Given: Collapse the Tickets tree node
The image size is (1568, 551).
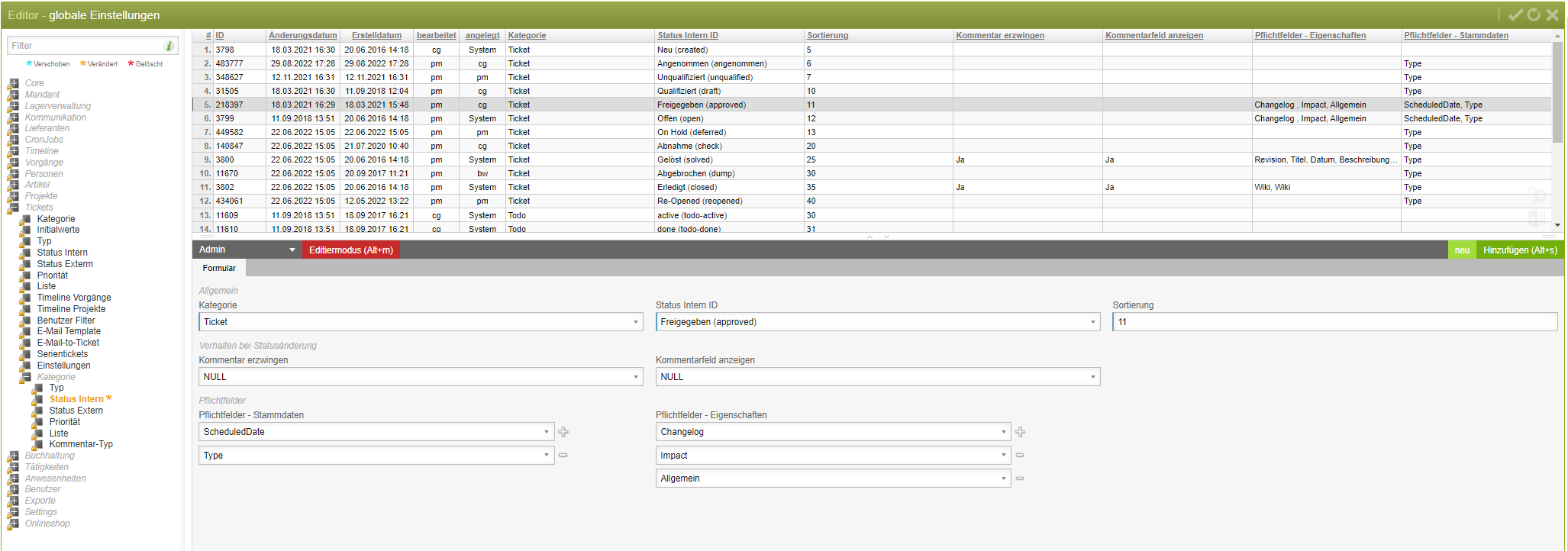Looking at the screenshot, I should 14,208.
